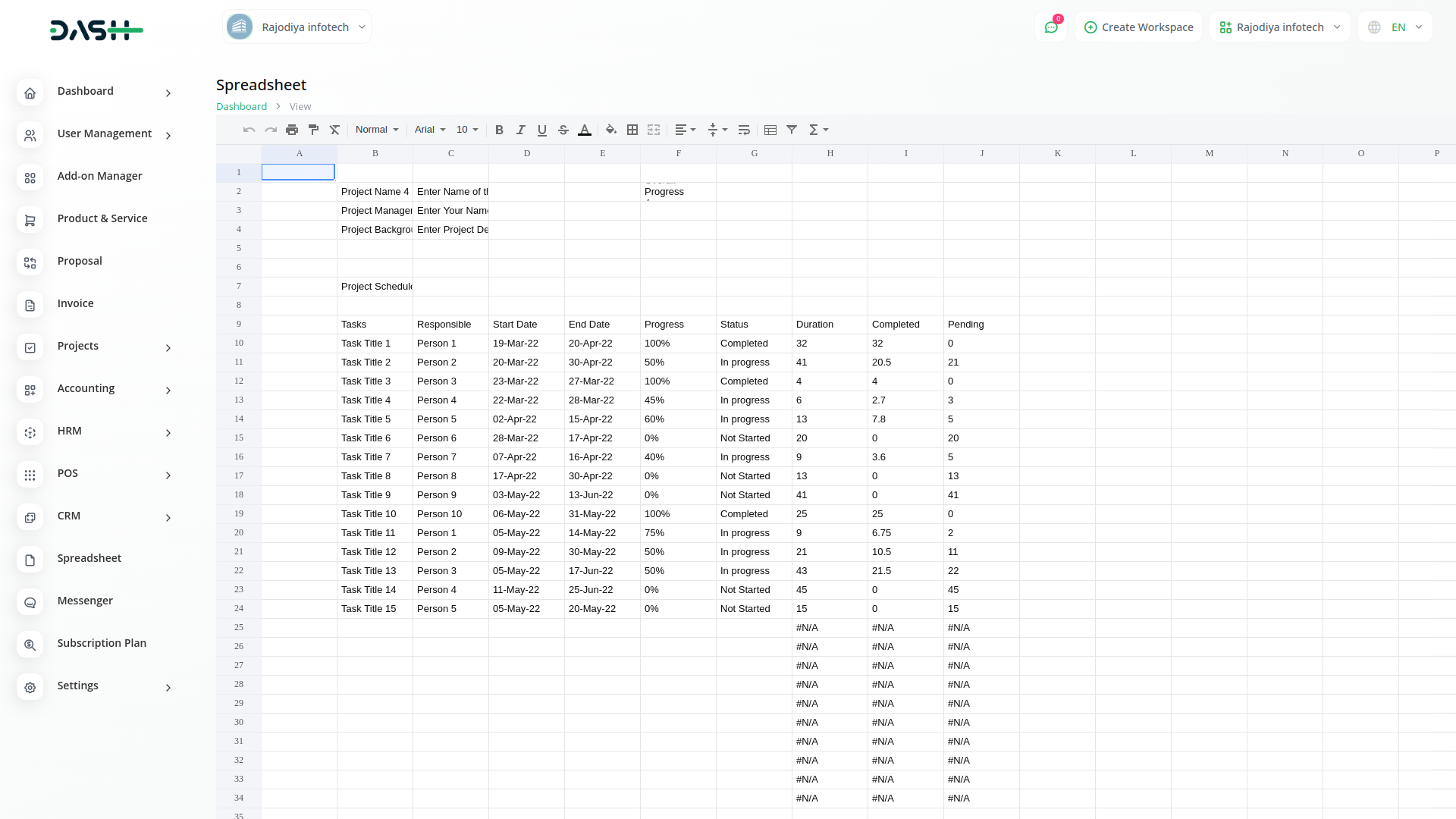Select the Print icon in the toolbar
The width and height of the screenshot is (1456, 819).
coord(292,130)
